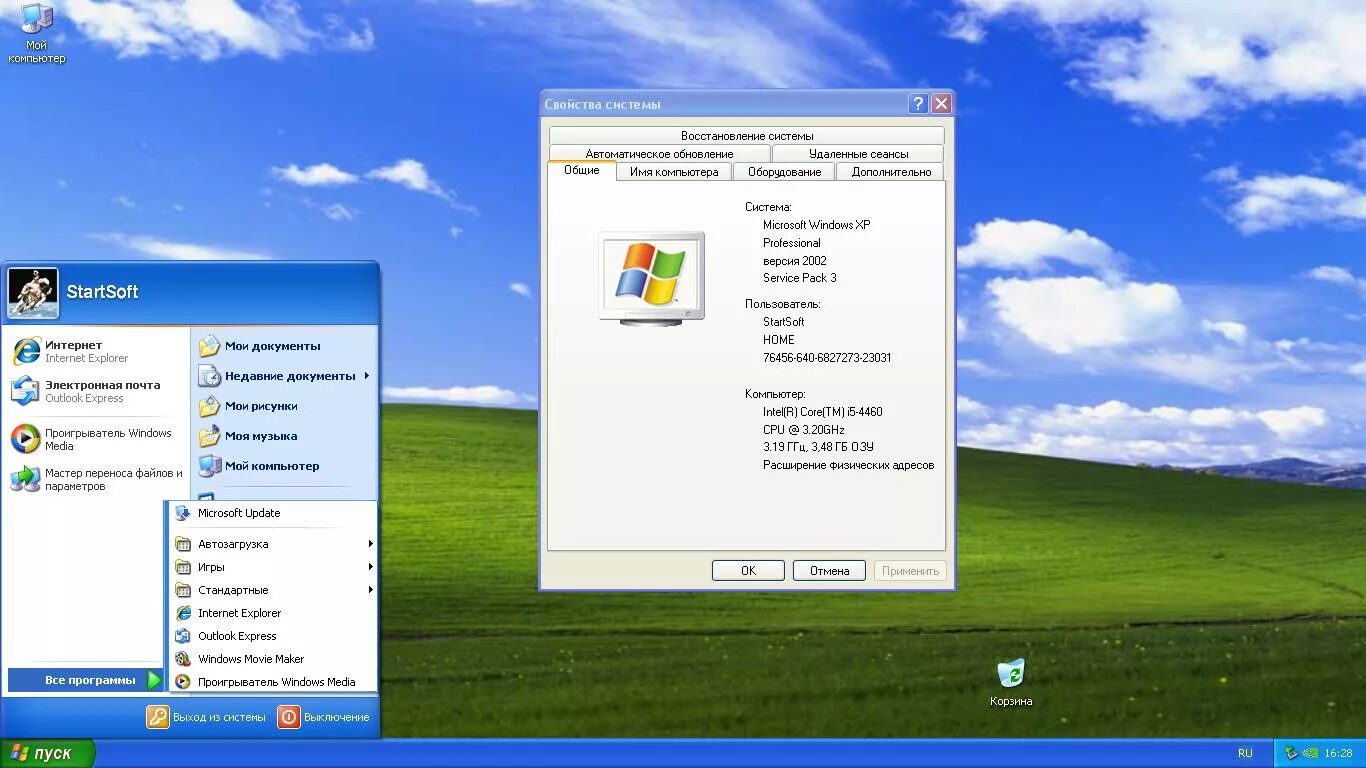Expand the Недавние документы submenu arrow
The height and width of the screenshot is (768, 1366).
(367, 376)
